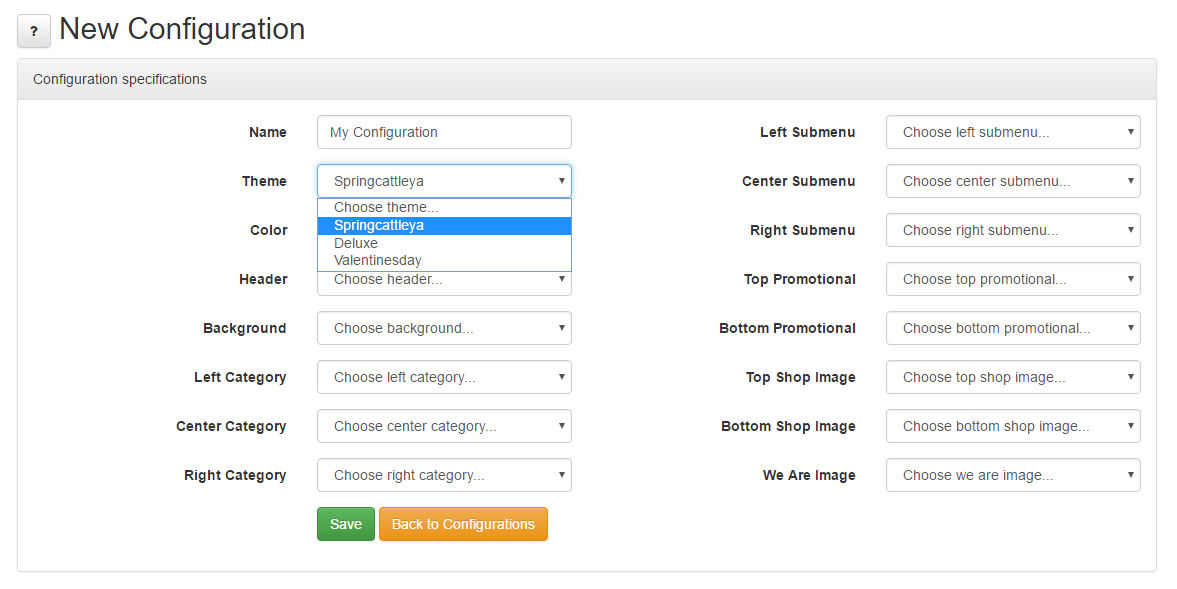
Task: Focus the Name input field
Action: (x=444, y=132)
